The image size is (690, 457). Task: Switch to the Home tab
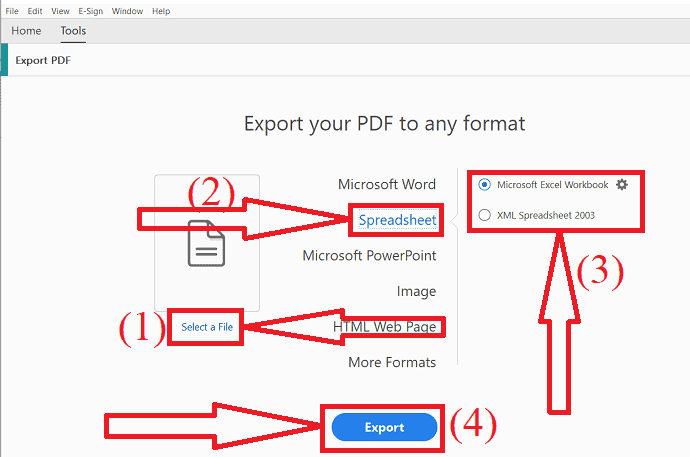tap(26, 31)
